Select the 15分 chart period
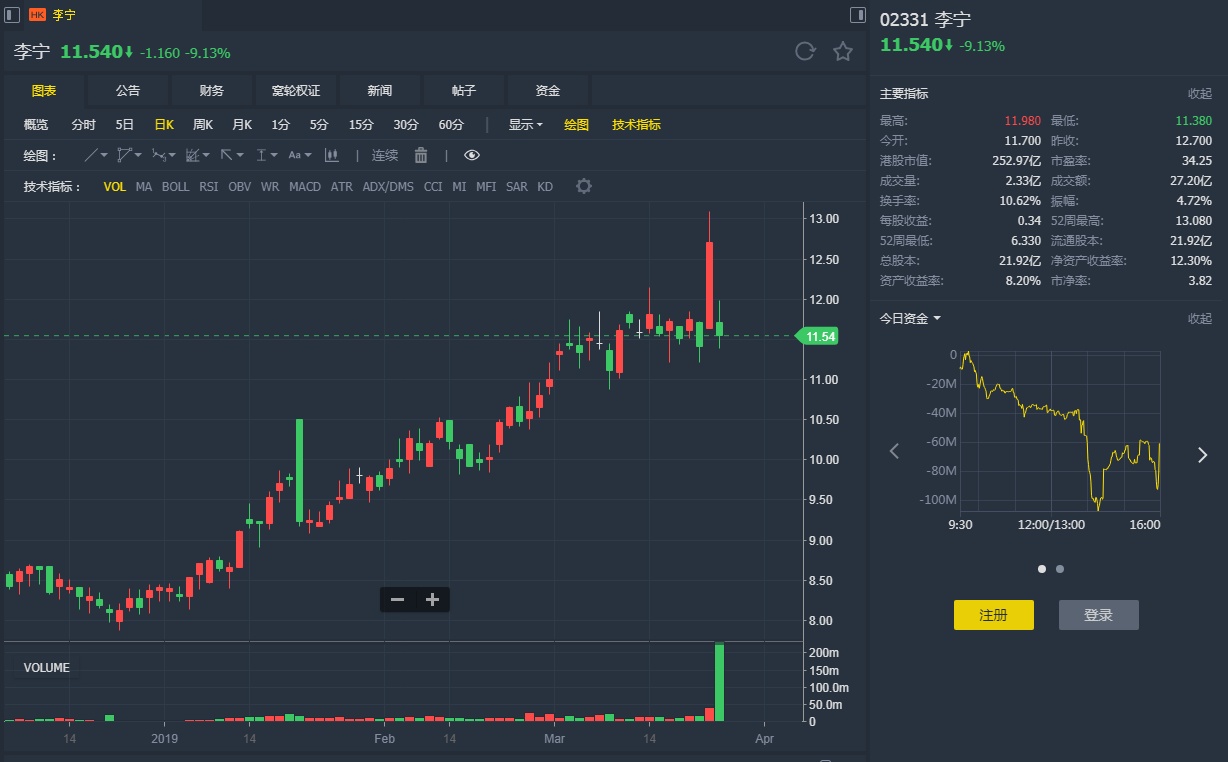This screenshot has width=1228, height=762. coord(361,125)
